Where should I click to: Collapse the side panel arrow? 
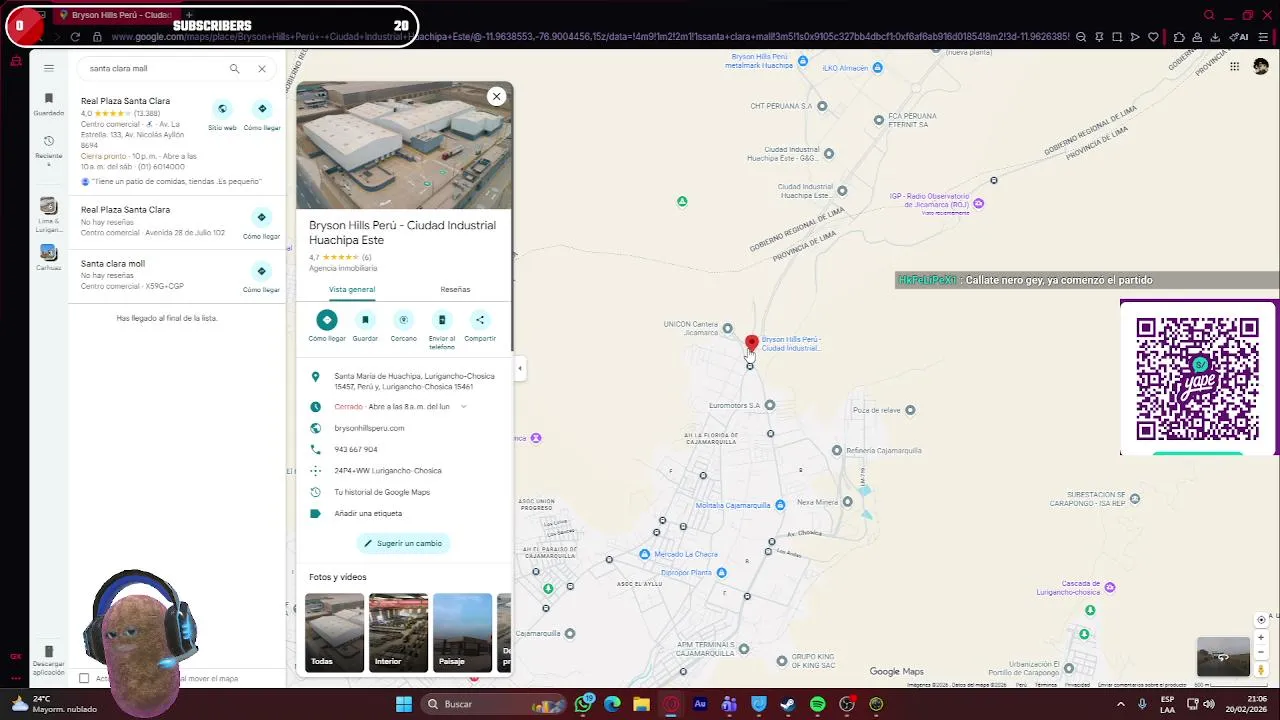(x=519, y=369)
